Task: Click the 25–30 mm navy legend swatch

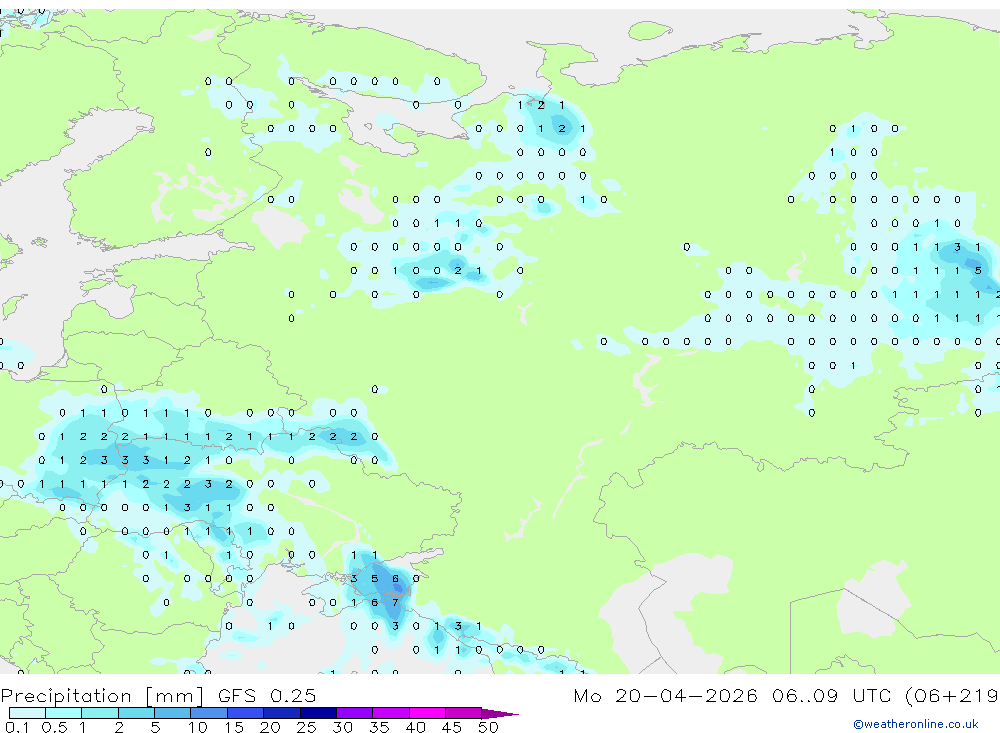Action: click(318, 713)
